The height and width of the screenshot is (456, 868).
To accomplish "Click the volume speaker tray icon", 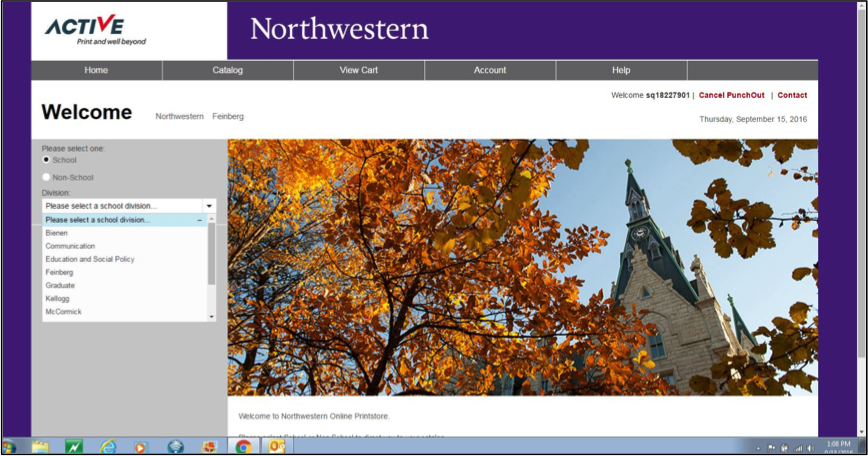I will (810, 448).
